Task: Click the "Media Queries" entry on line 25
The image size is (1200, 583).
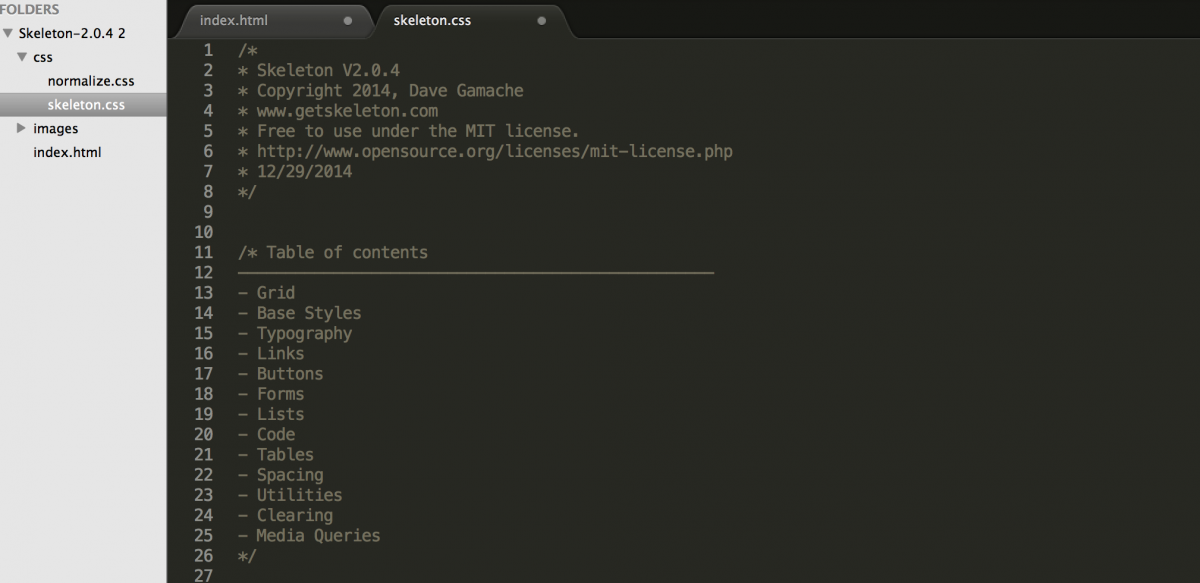Action: point(318,535)
